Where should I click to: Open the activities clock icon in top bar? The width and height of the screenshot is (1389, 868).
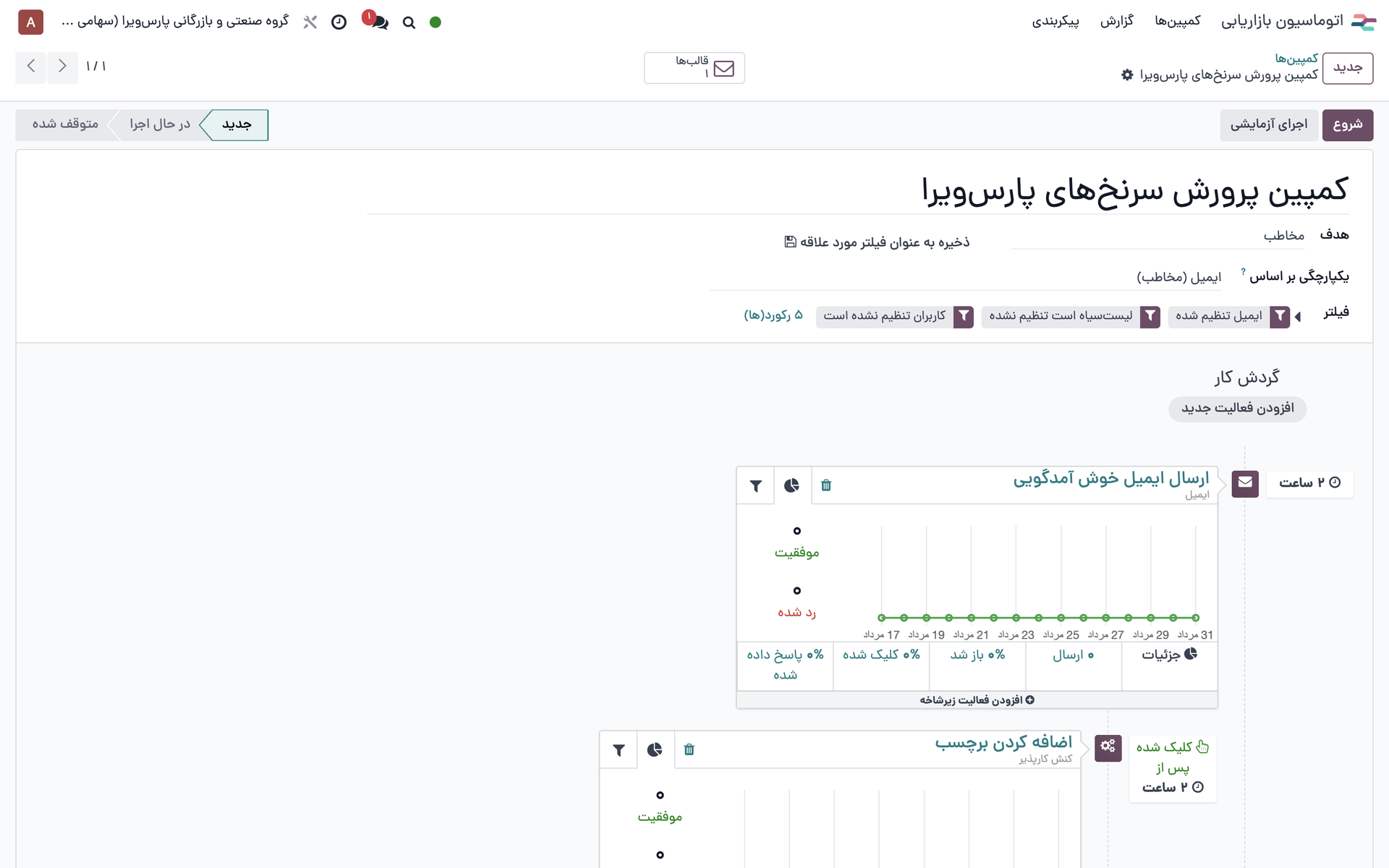[339, 22]
